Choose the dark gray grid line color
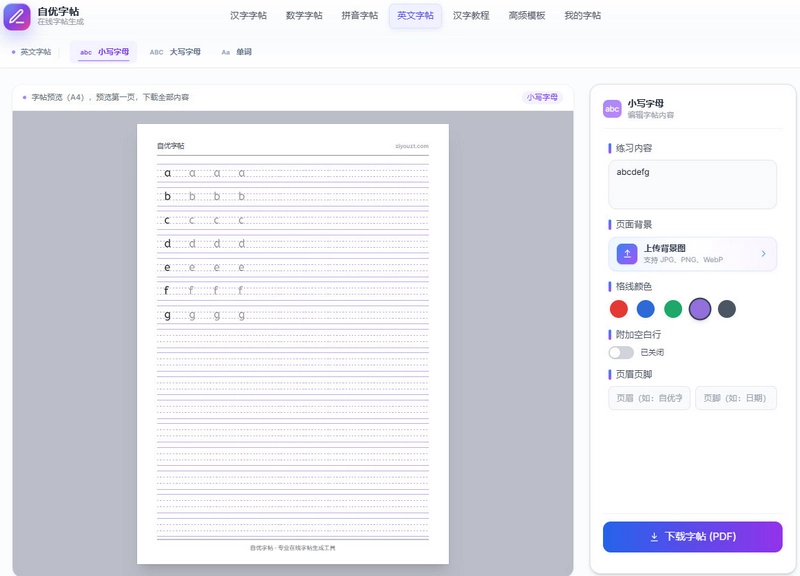The image size is (800, 576). pyautogui.click(x=727, y=309)
